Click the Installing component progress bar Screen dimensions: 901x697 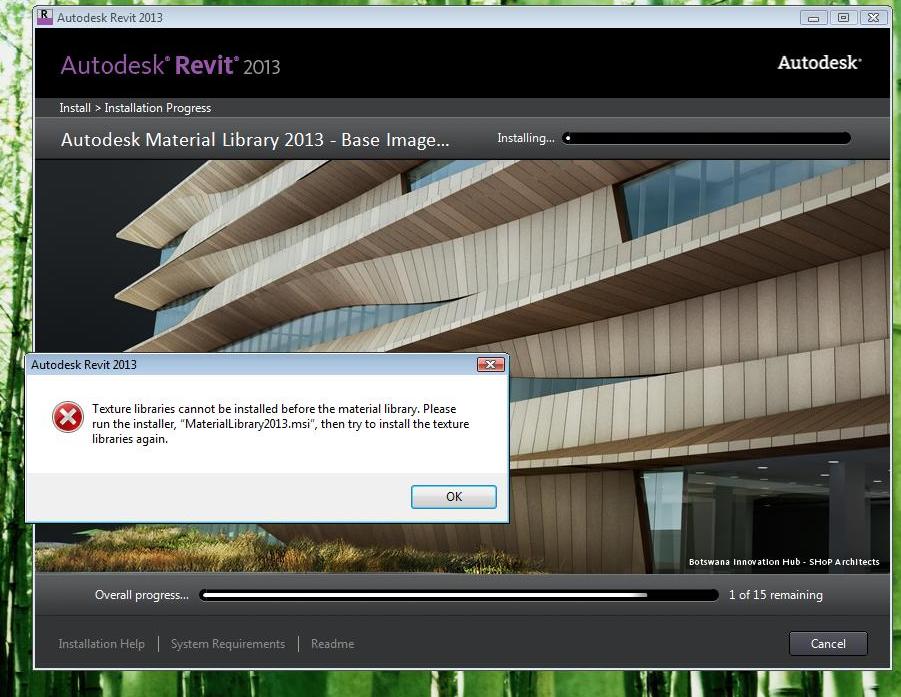point(706,138)
